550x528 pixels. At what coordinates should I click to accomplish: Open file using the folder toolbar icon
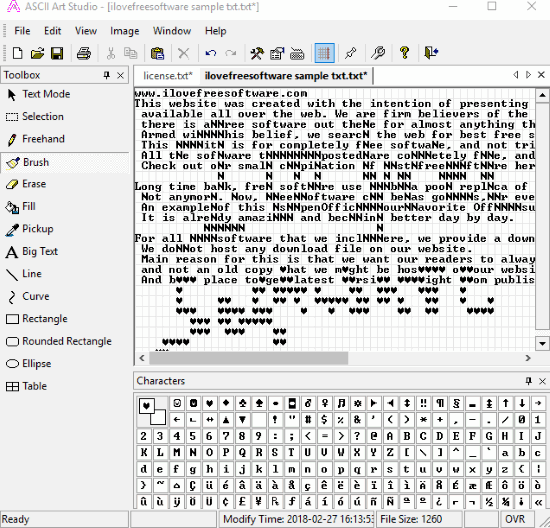point(37,53)
